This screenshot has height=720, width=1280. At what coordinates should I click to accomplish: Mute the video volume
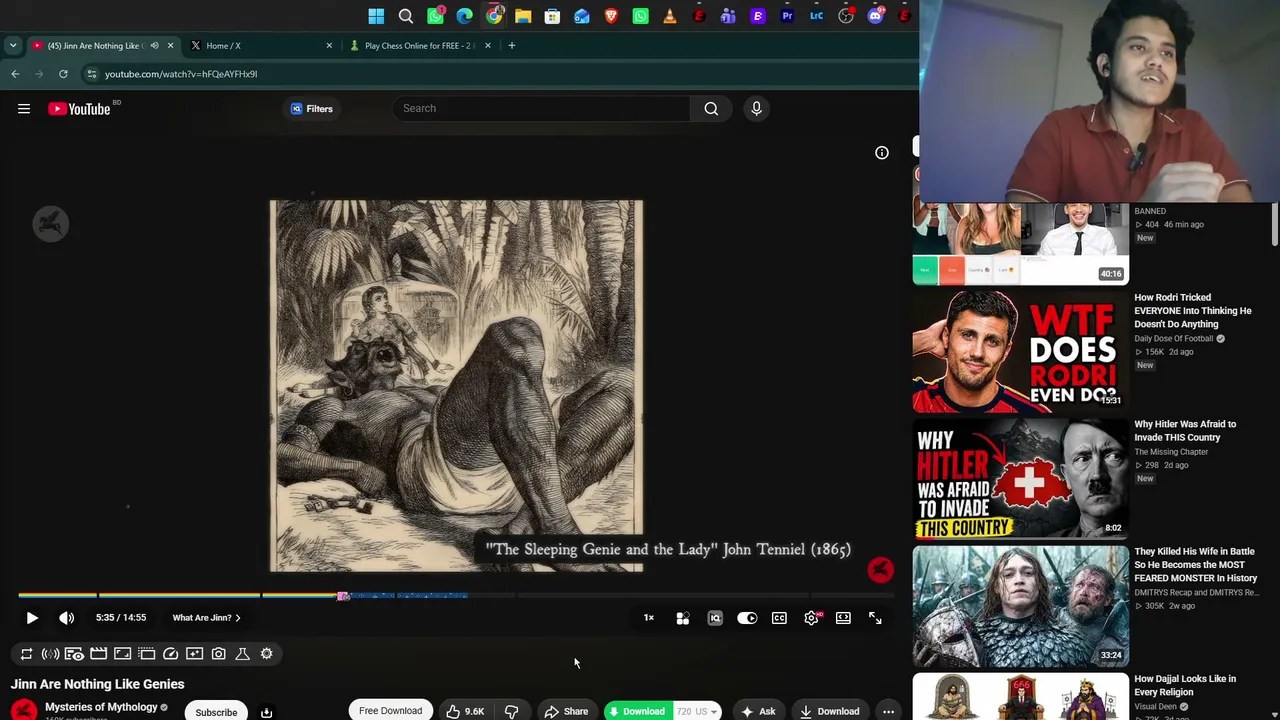click(x=67, y=618)
